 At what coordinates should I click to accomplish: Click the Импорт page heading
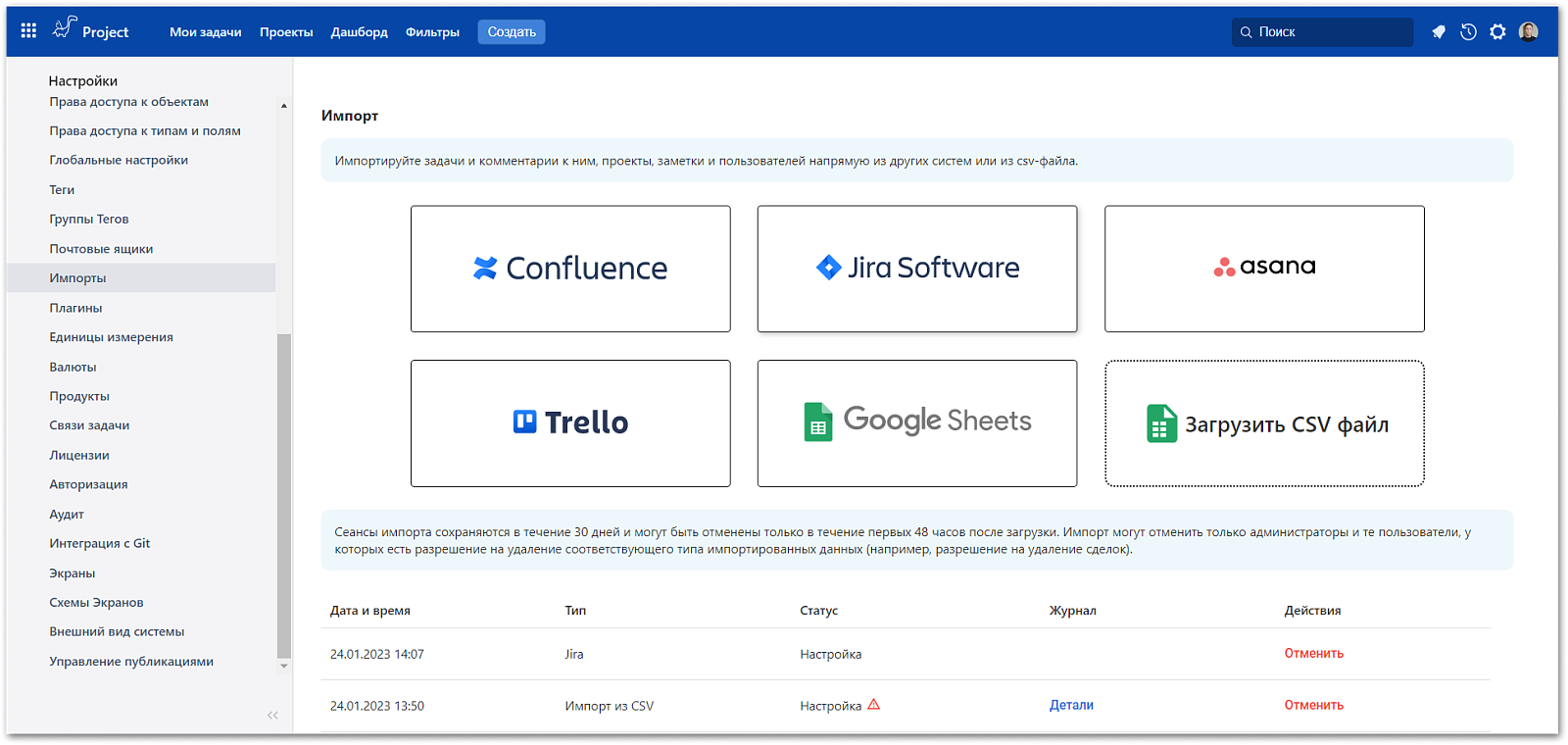point(350,116)
